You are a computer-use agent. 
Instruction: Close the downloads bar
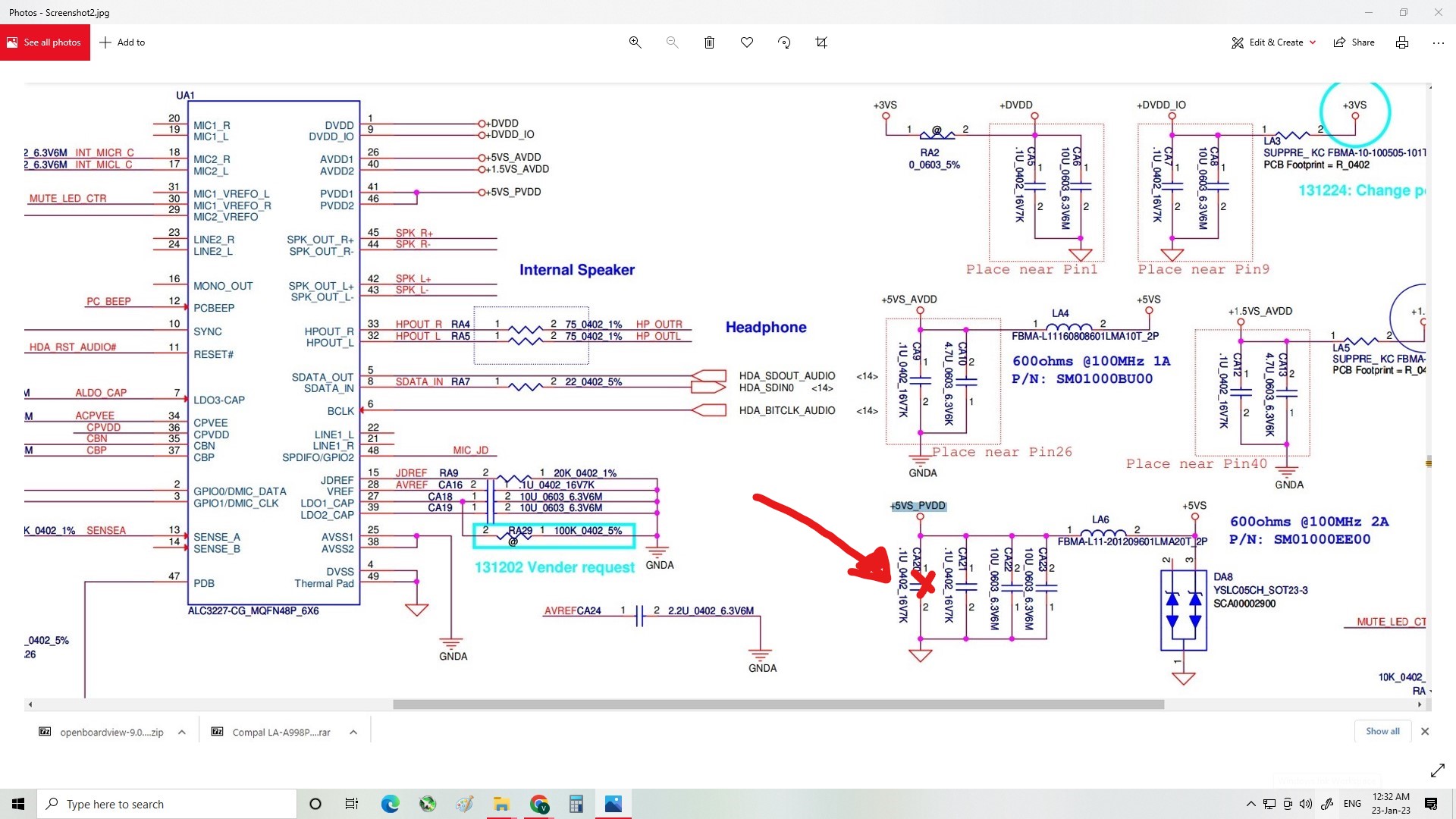click(x=1425, y=731)
